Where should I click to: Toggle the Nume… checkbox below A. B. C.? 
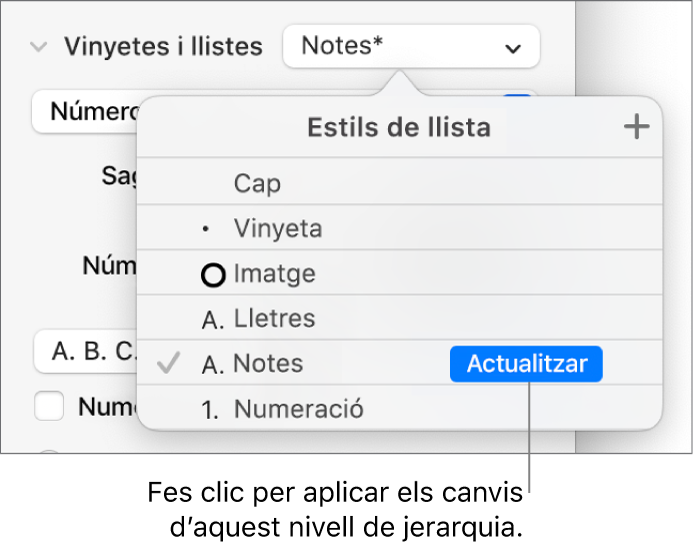tap(49, 406)
